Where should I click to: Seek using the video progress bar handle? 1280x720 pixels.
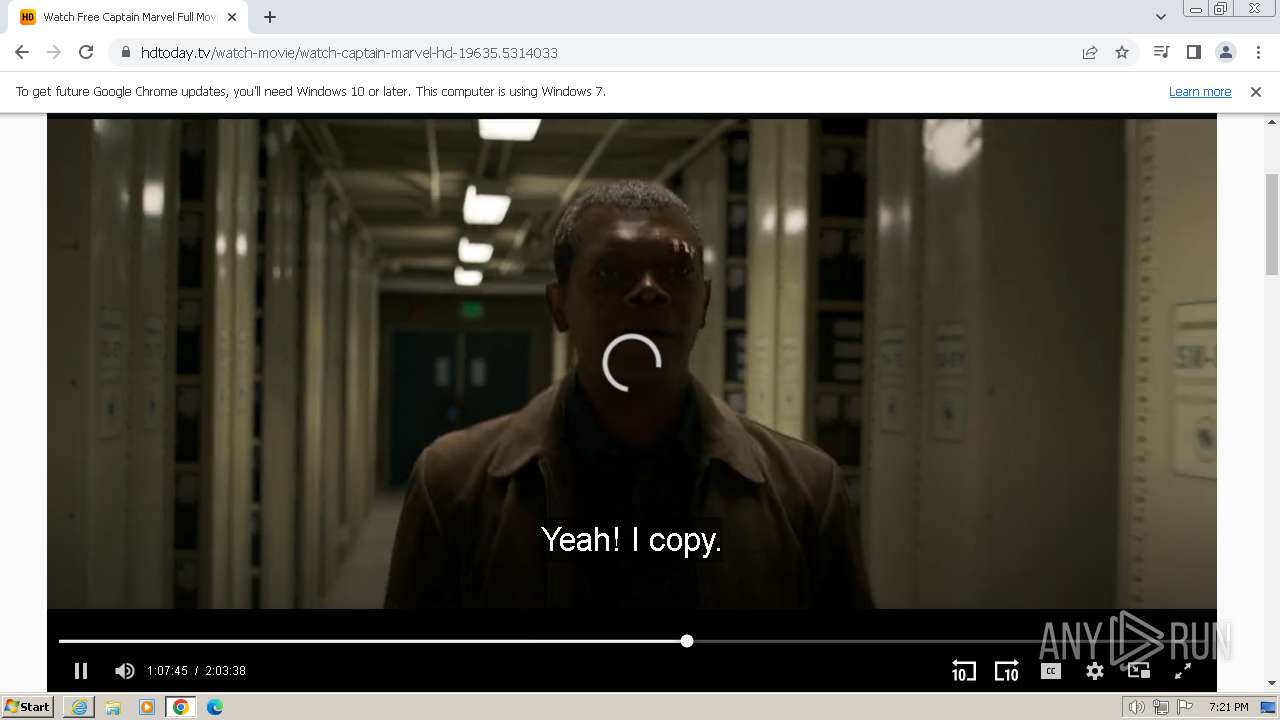coord(687,641)
